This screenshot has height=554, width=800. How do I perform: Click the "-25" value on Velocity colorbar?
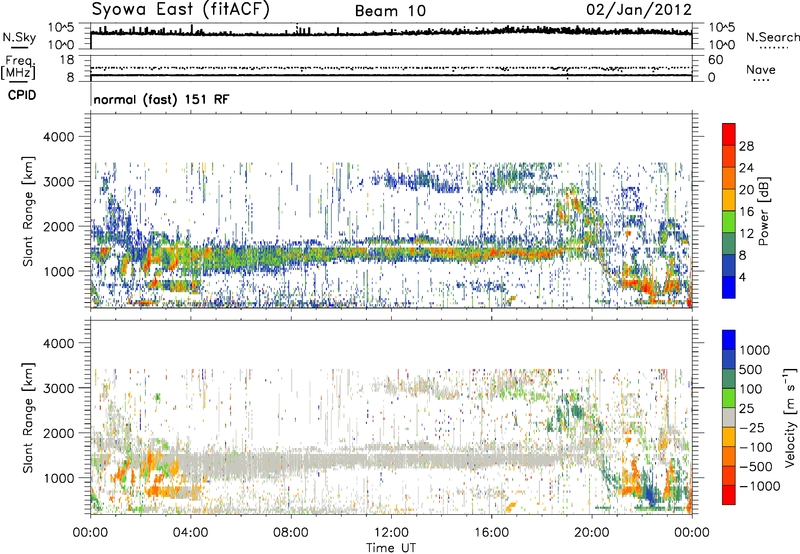754,427
